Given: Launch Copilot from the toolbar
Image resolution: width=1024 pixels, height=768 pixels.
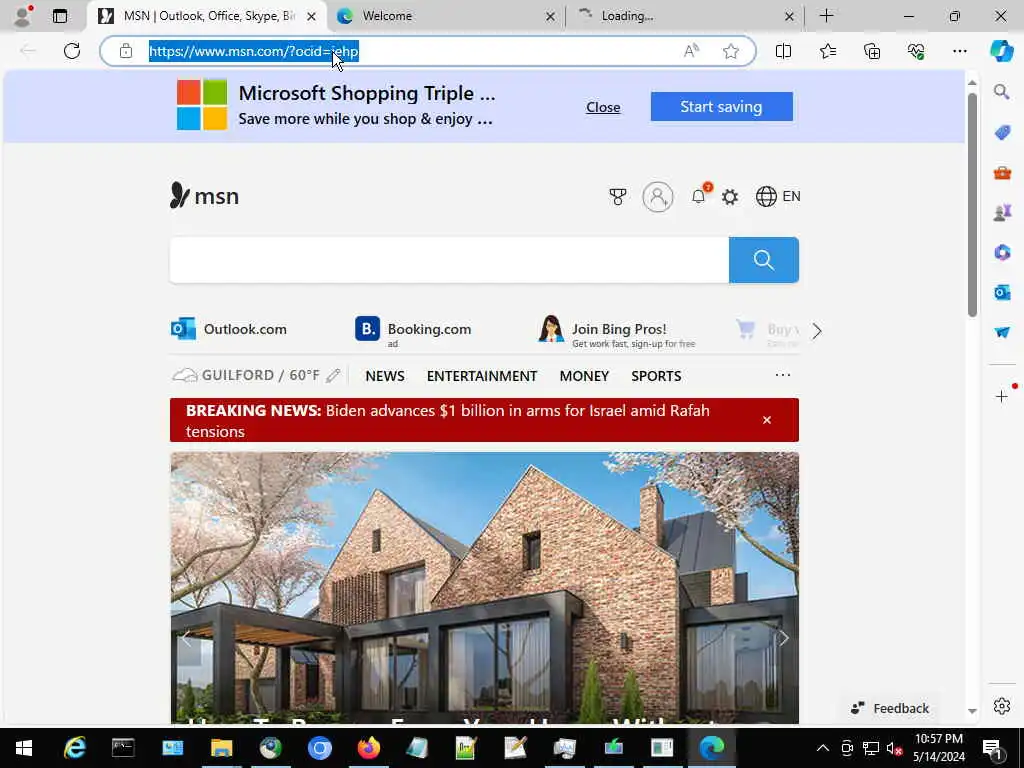Looking at the screenshot, I should click(1001, 51).
